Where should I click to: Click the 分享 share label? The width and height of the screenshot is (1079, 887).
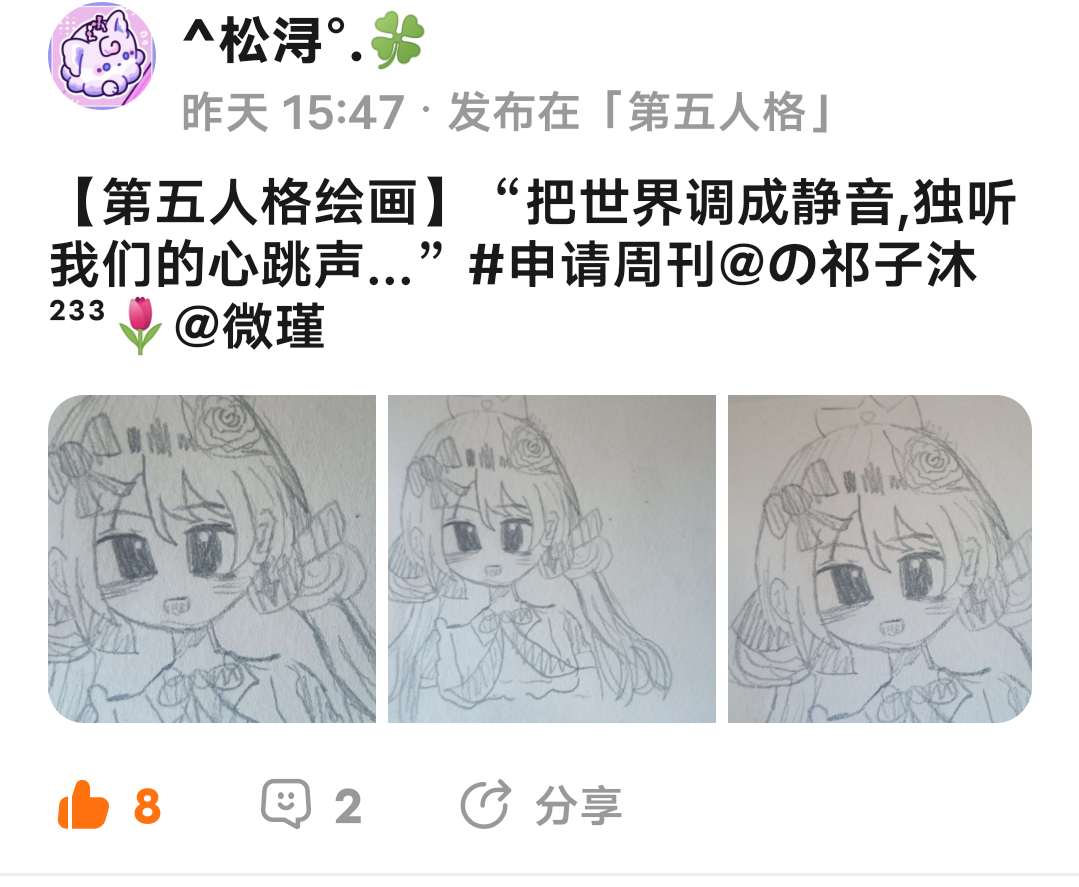pyautogui.click(x=579, y=805)
